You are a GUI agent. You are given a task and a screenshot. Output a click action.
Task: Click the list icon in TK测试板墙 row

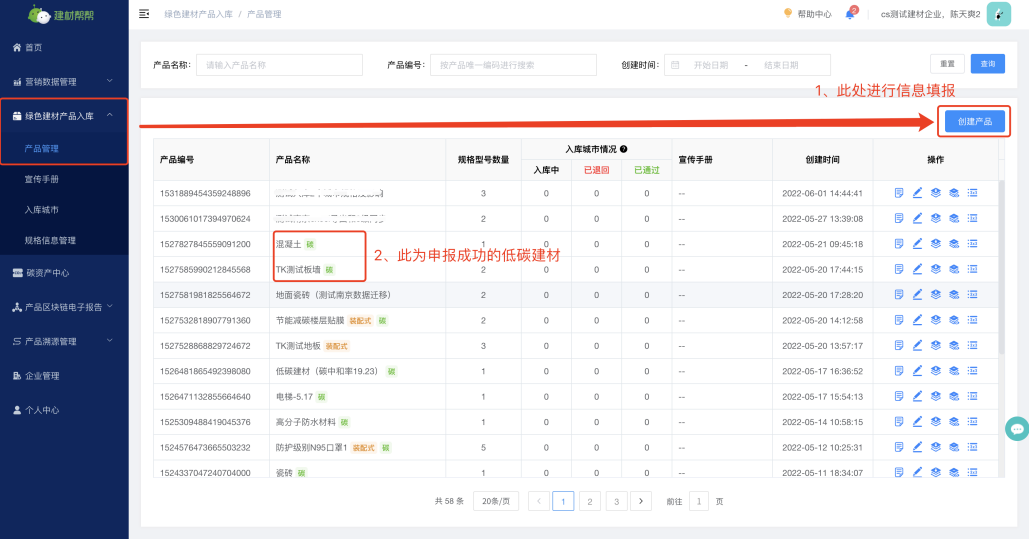click(972, 270)
